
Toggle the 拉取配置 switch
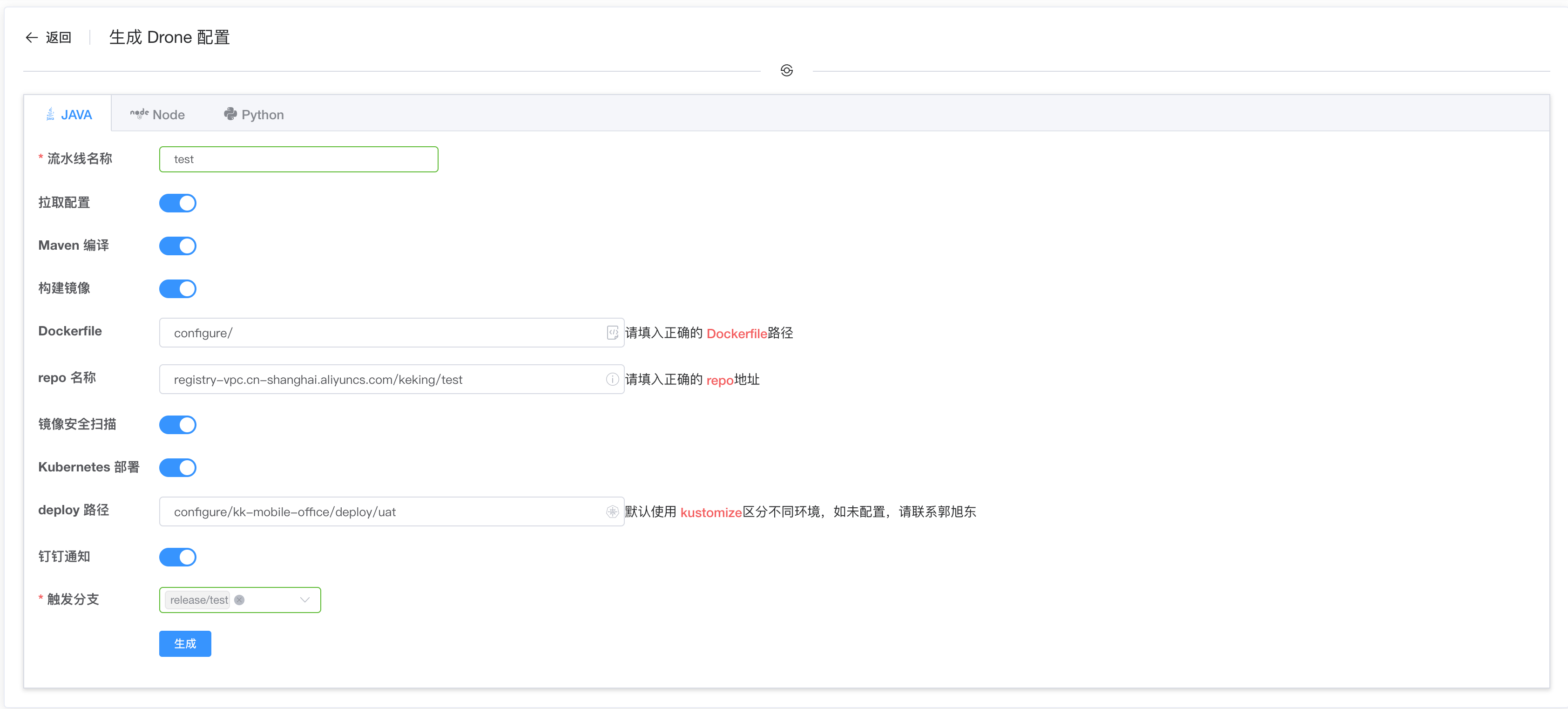click(x=178, y=203)
